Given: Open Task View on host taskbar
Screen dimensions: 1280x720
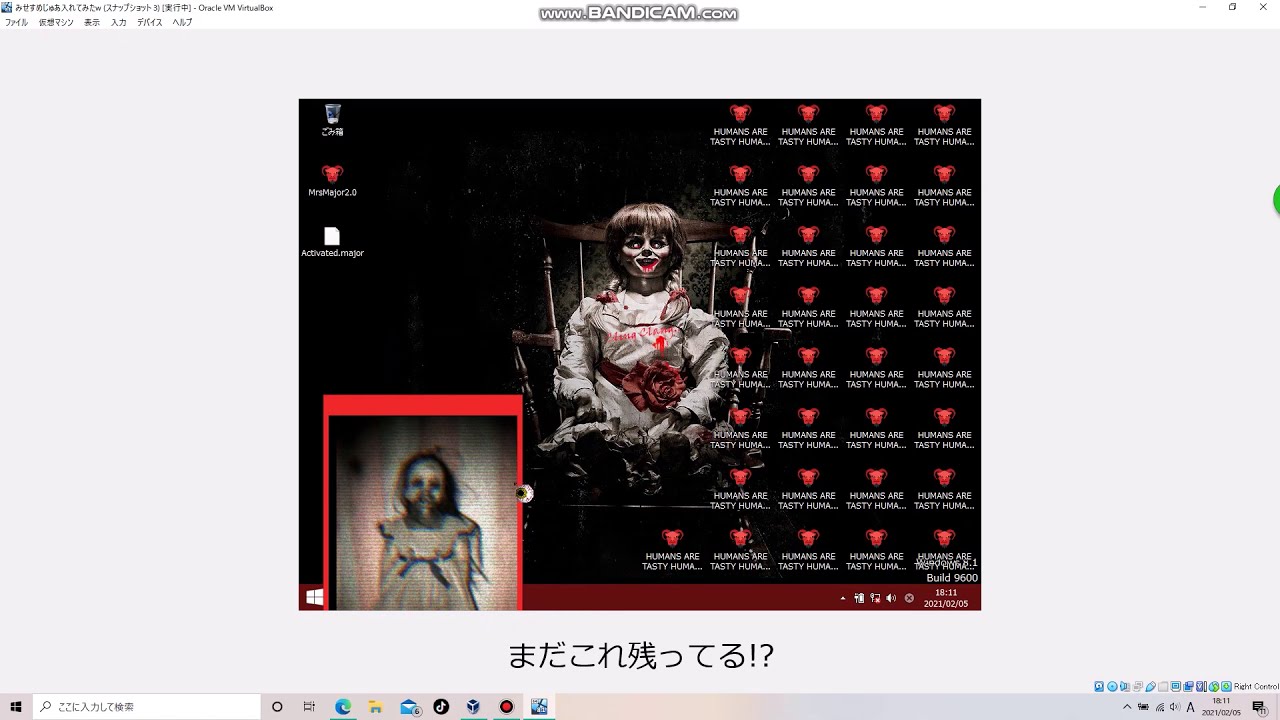Looking at the screenshot, I should (309, 707).
